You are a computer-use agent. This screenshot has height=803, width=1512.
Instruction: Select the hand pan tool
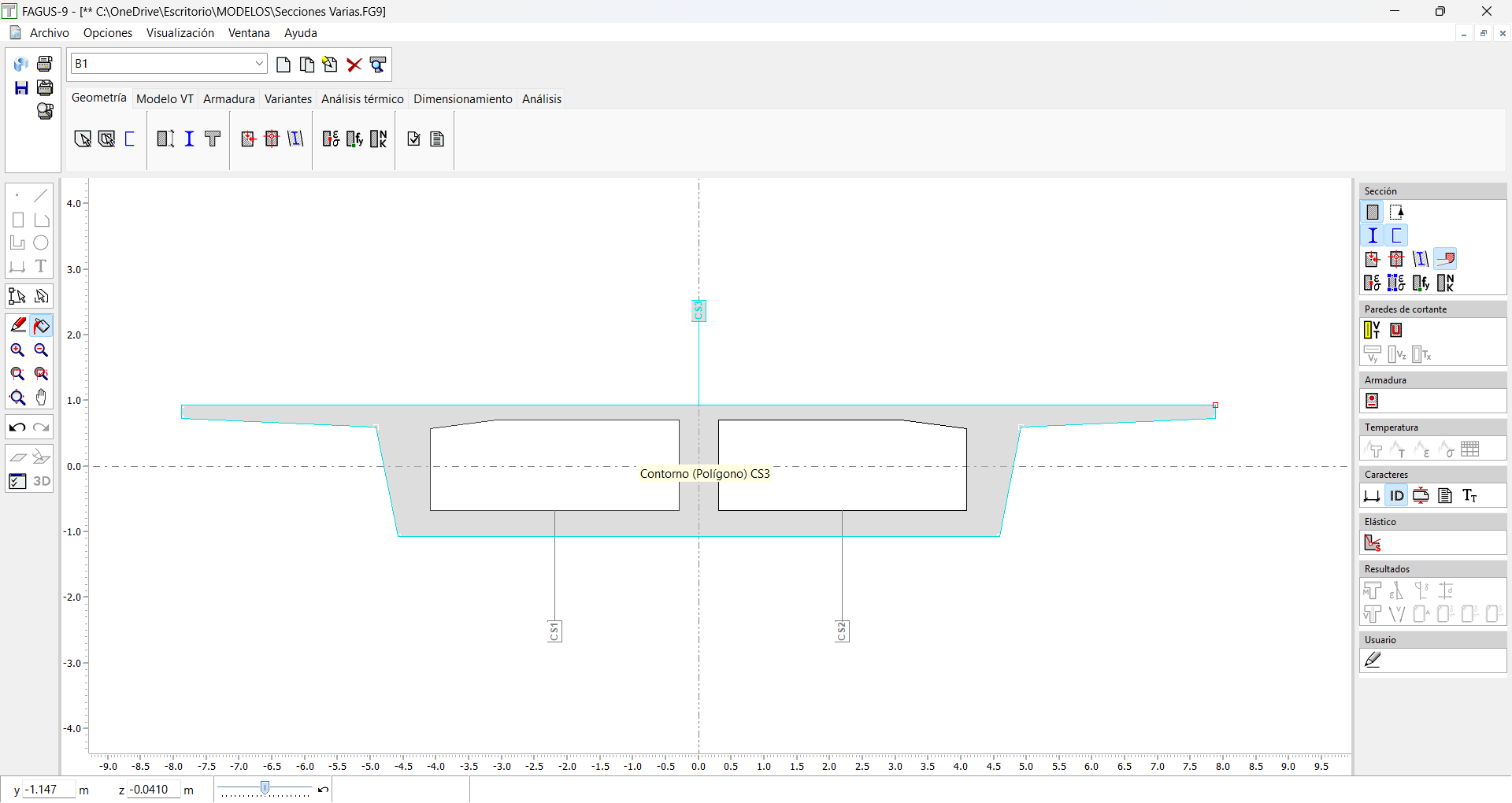coord(42,398)
